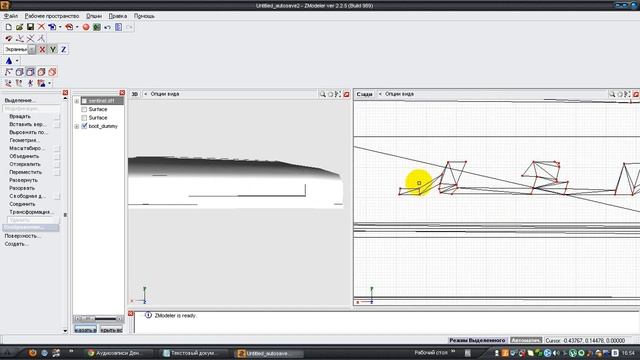This screenshot has height=360, width=640.
Task: Open the Файл menu
Action: coord(11,16)
